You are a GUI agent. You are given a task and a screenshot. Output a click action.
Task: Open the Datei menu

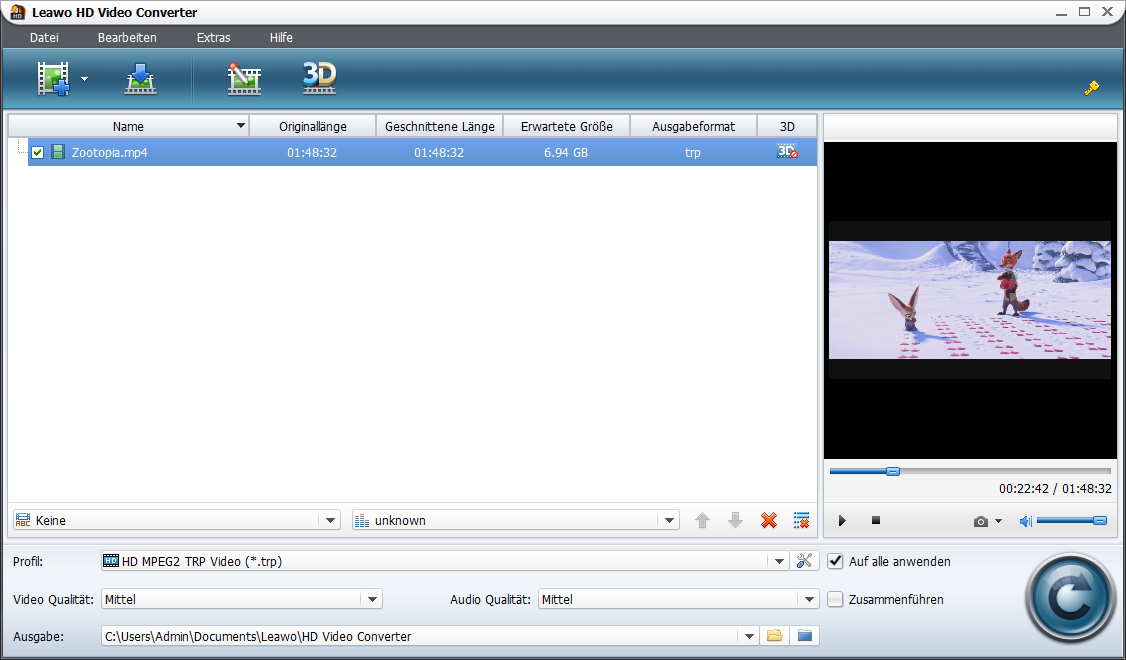tap(44, 37)
